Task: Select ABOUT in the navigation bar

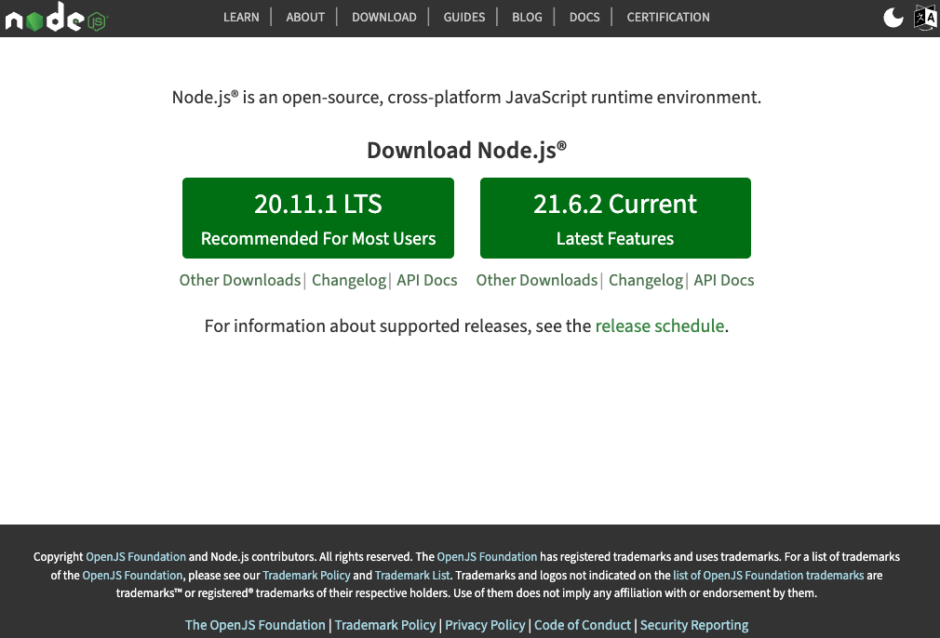Action: (x=305, y=17)
